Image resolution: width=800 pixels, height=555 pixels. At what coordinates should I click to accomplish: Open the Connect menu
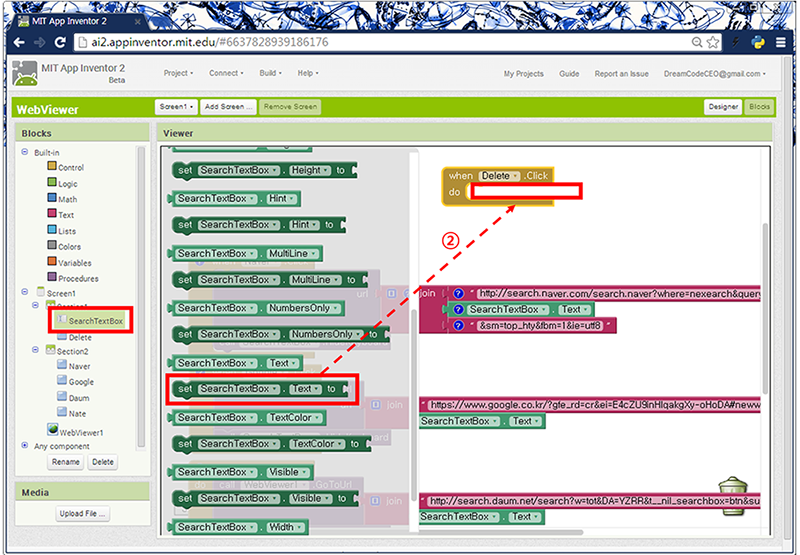pos(226,73)
